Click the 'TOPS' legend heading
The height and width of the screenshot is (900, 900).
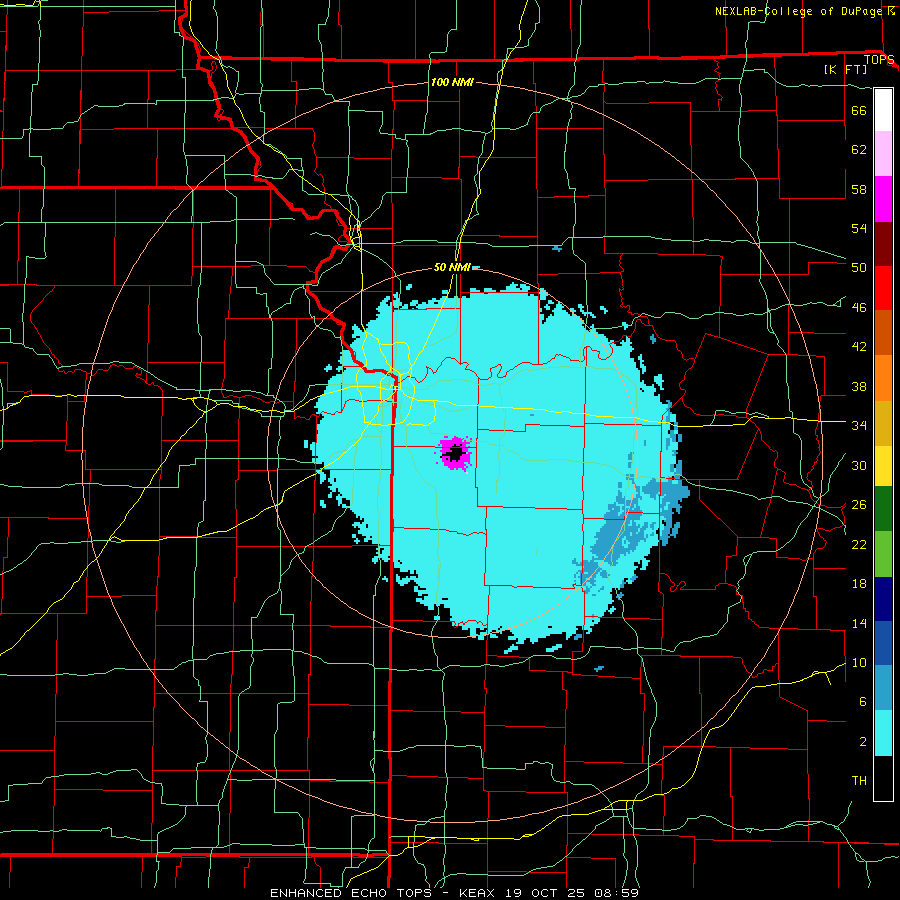click(879, 60)
